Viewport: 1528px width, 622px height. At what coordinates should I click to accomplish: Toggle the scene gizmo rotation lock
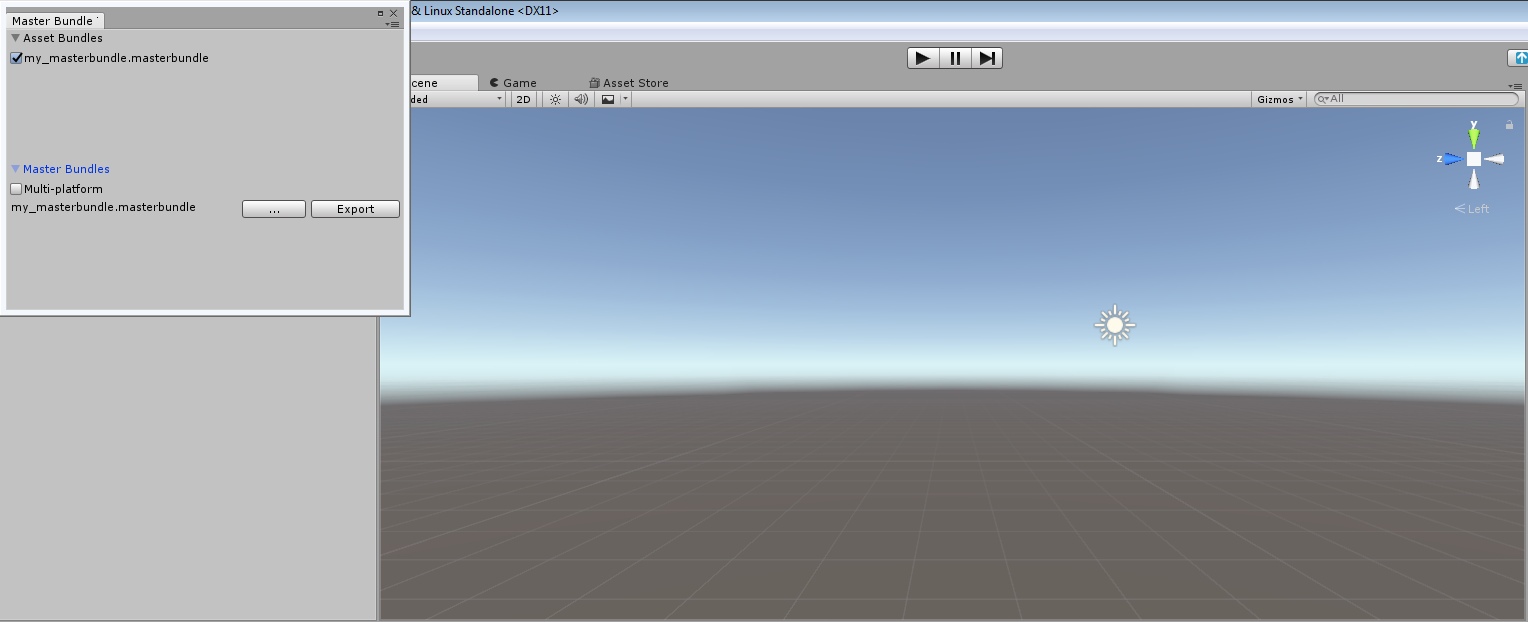(1509, 125)
